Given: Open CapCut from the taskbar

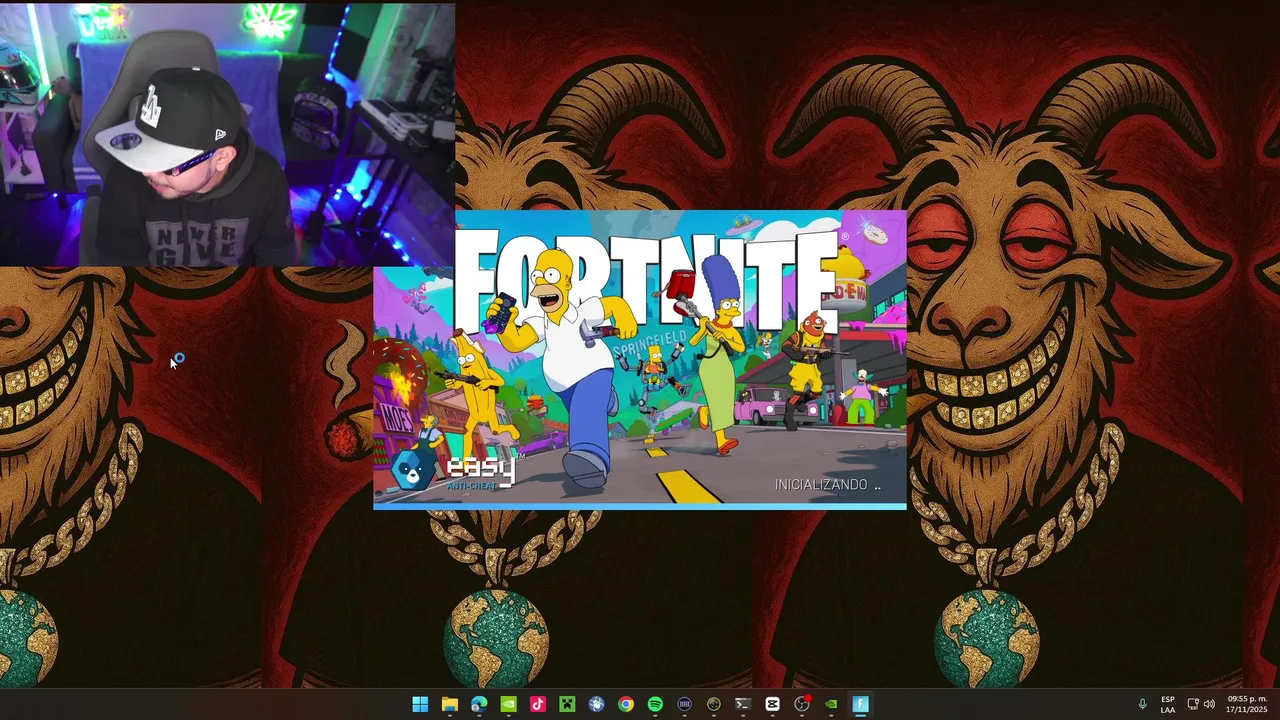Looking at the screenshot, I should point(772,704).
